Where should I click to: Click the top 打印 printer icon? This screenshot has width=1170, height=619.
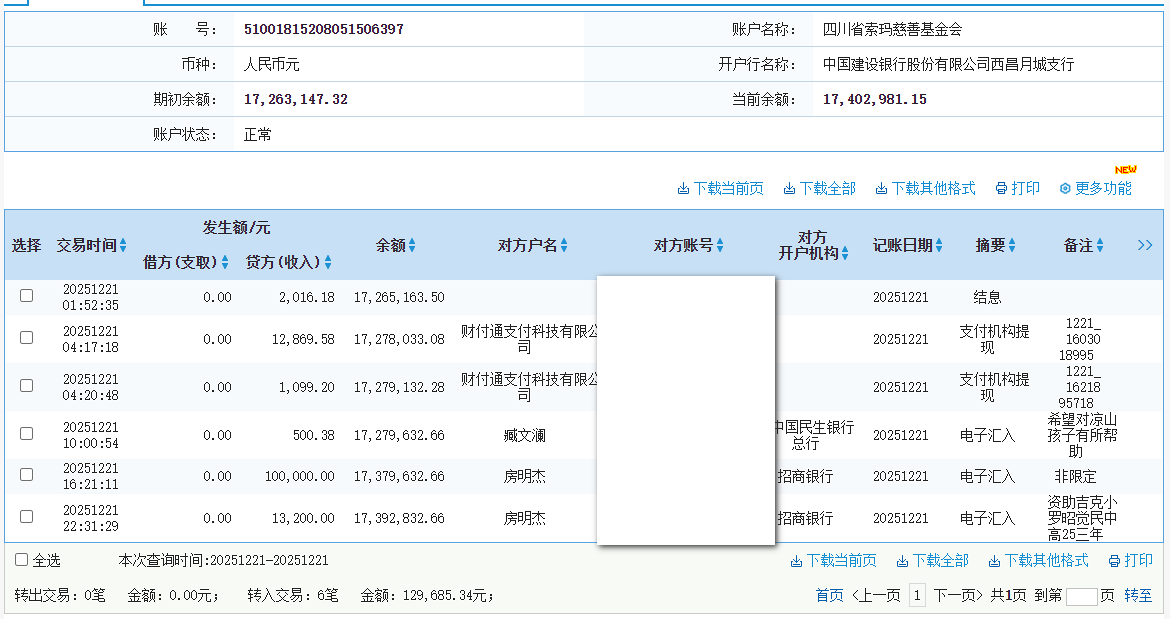1001,189
